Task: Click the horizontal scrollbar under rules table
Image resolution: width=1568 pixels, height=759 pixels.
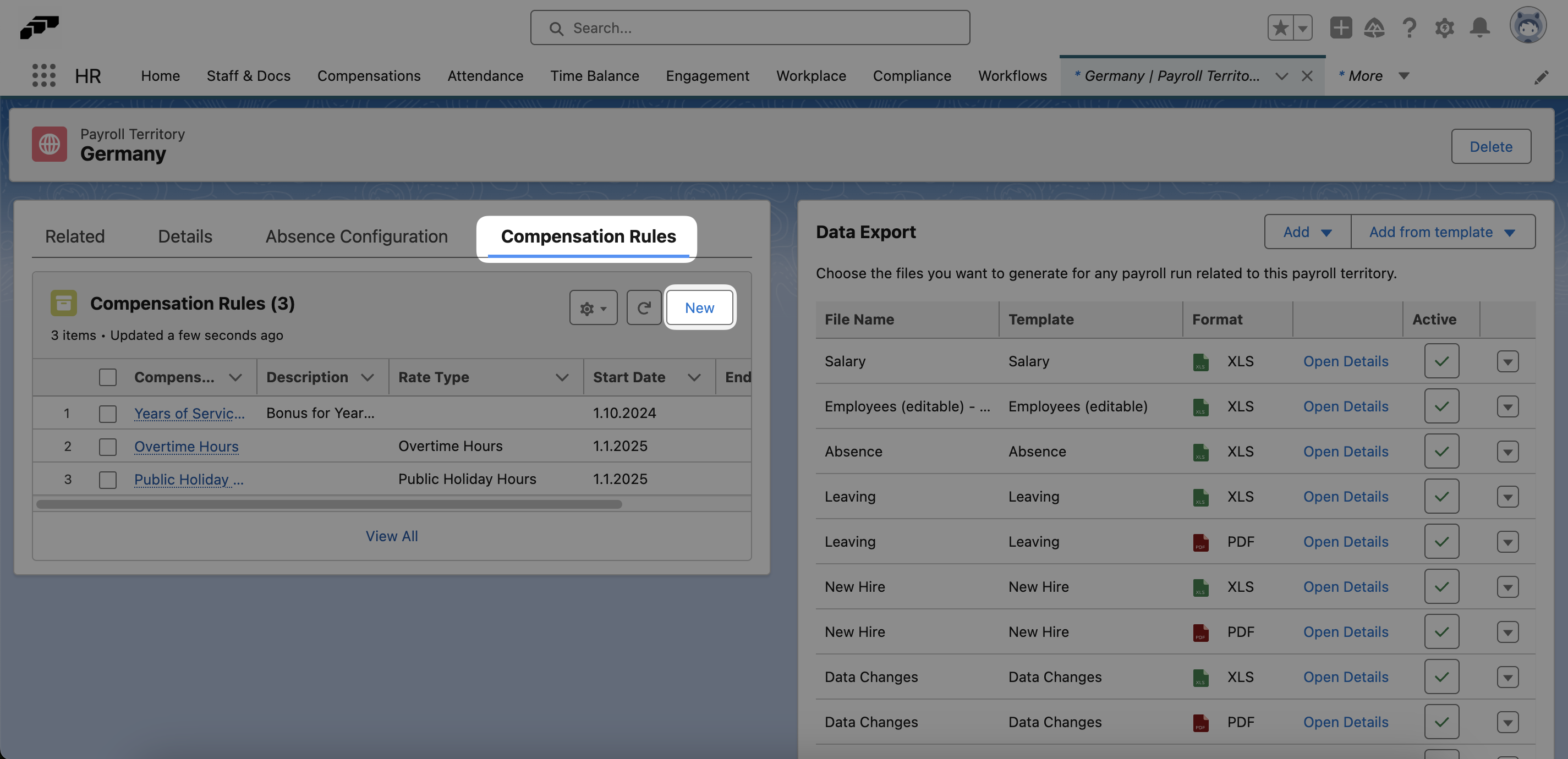Action: point(328,504)
